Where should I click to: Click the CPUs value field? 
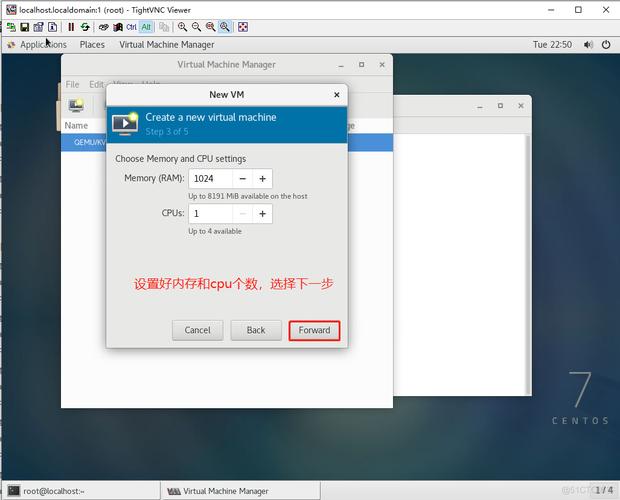tap(211, 214)
